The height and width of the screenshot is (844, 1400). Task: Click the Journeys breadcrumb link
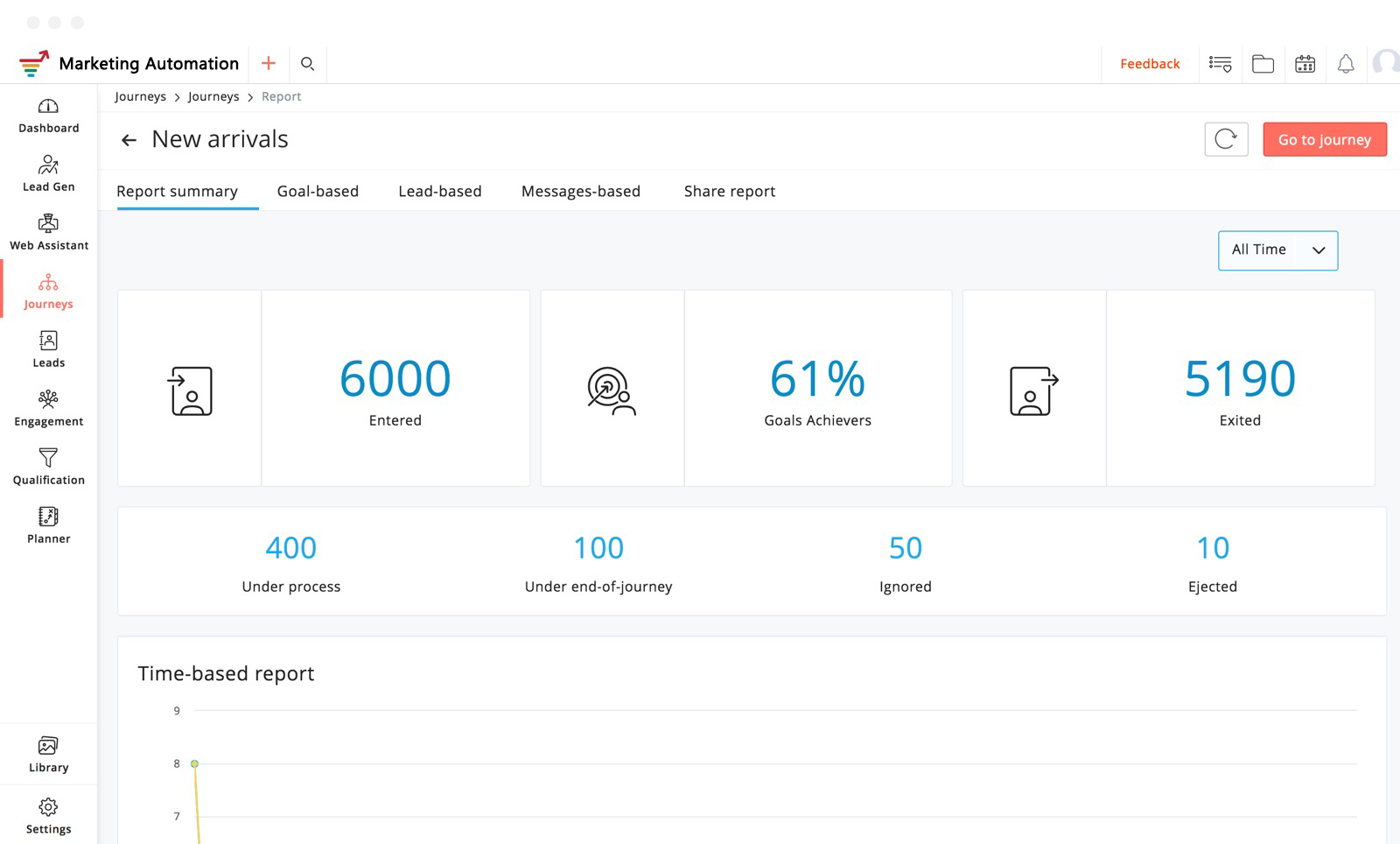tap(140, 97)
